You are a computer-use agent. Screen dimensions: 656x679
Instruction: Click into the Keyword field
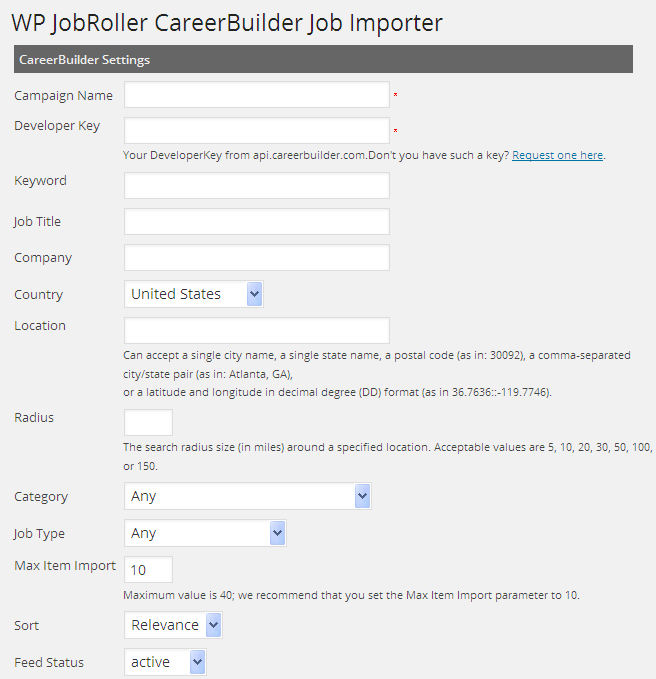click(256, 185)
